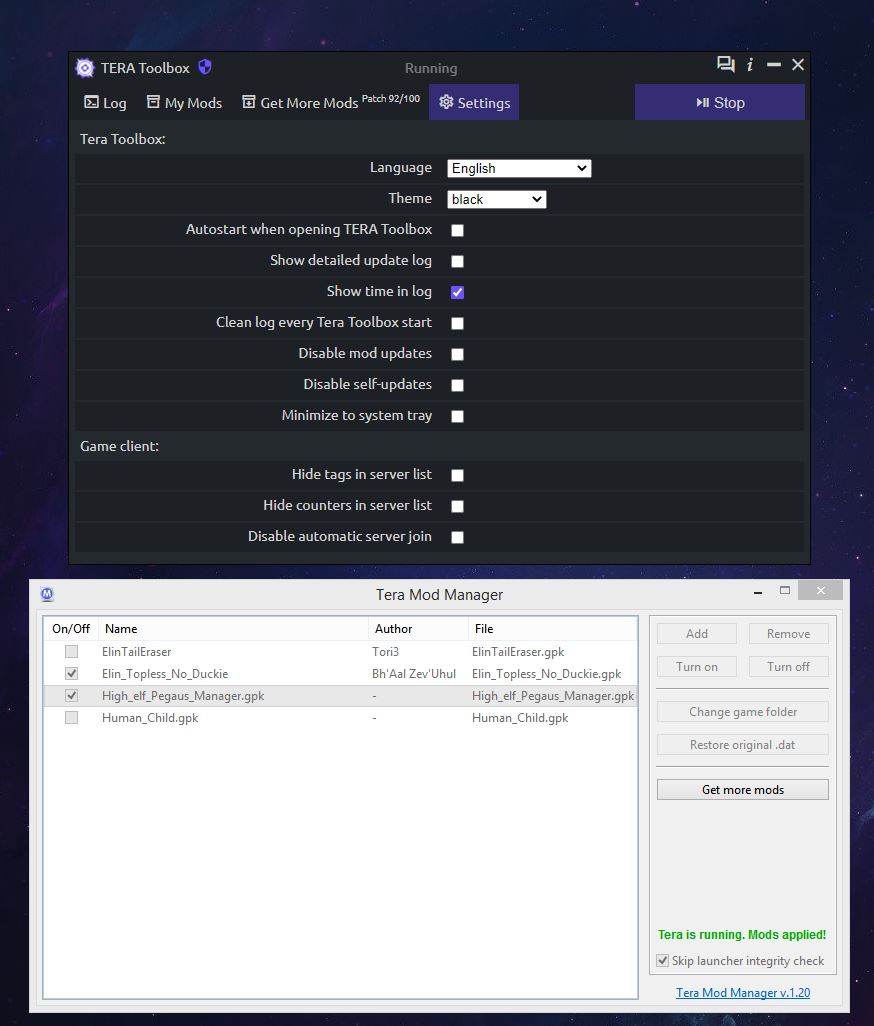
Task: Click the Get more mods button
Action: click(742, 790)
